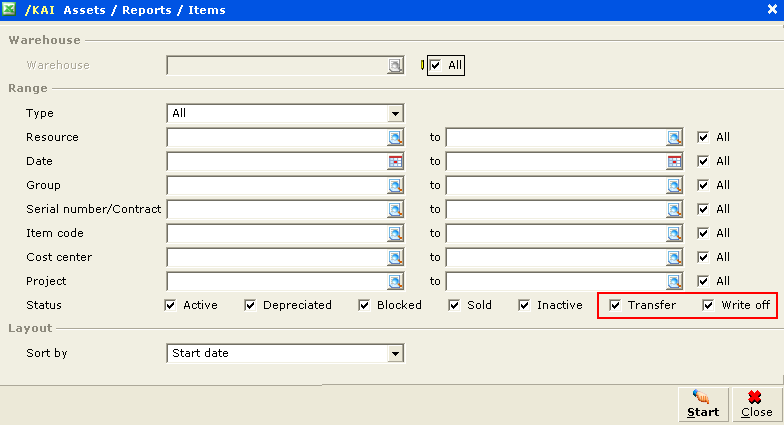Screen dimensions: 784x425
Task: Open Project to-field lookup icon
Action: coord(674,282)
